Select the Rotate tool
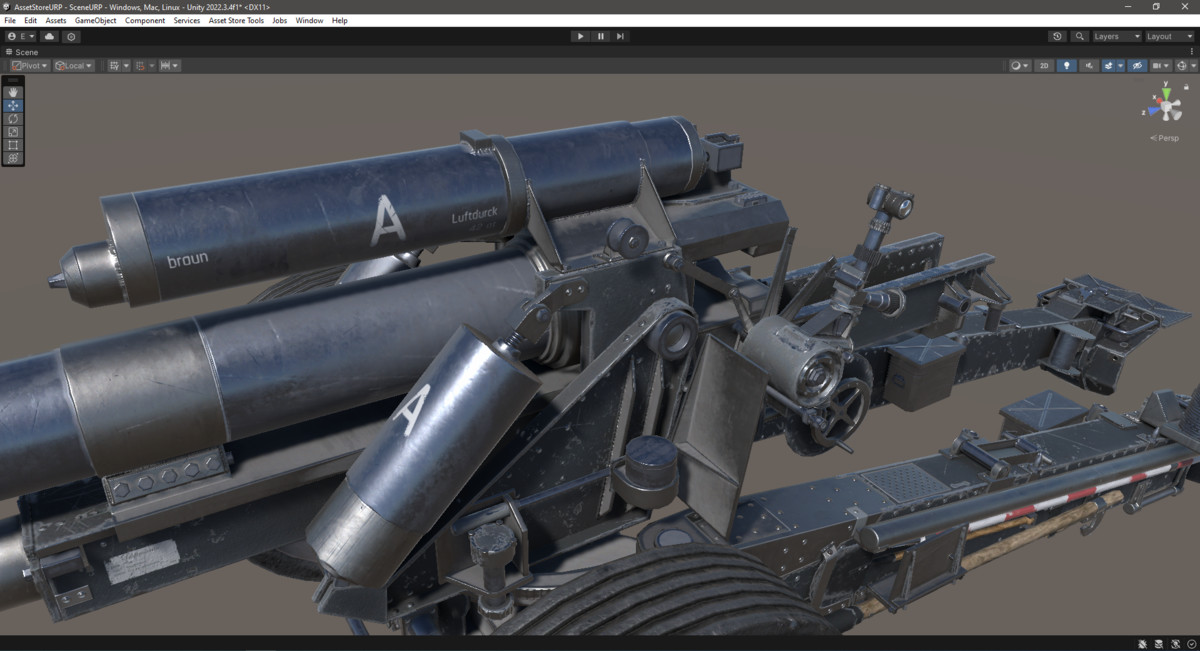The width and height of the screenshot is (1200, 651). coord(13,118)
